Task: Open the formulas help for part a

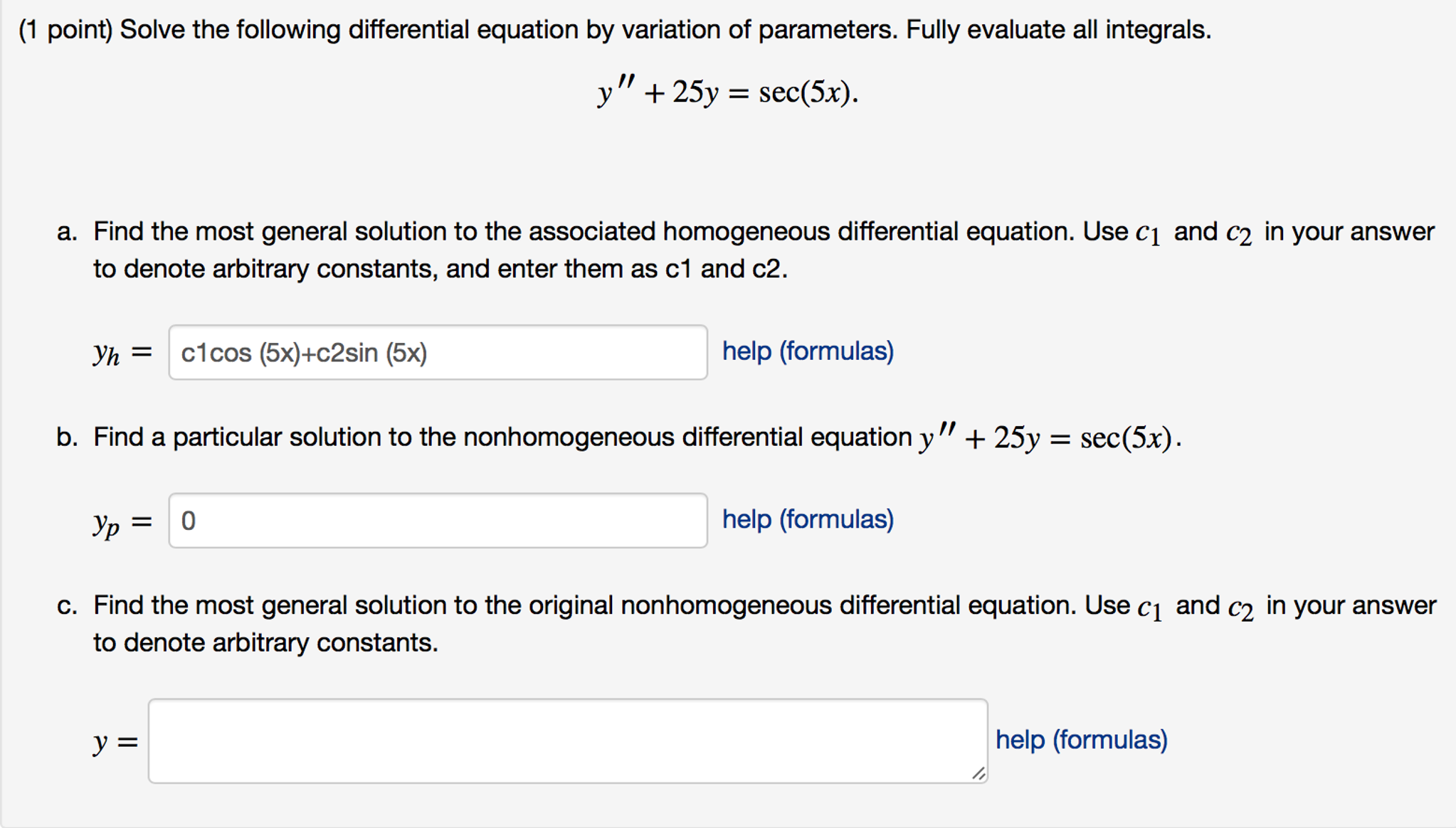Action: click(x=806, y=351)
